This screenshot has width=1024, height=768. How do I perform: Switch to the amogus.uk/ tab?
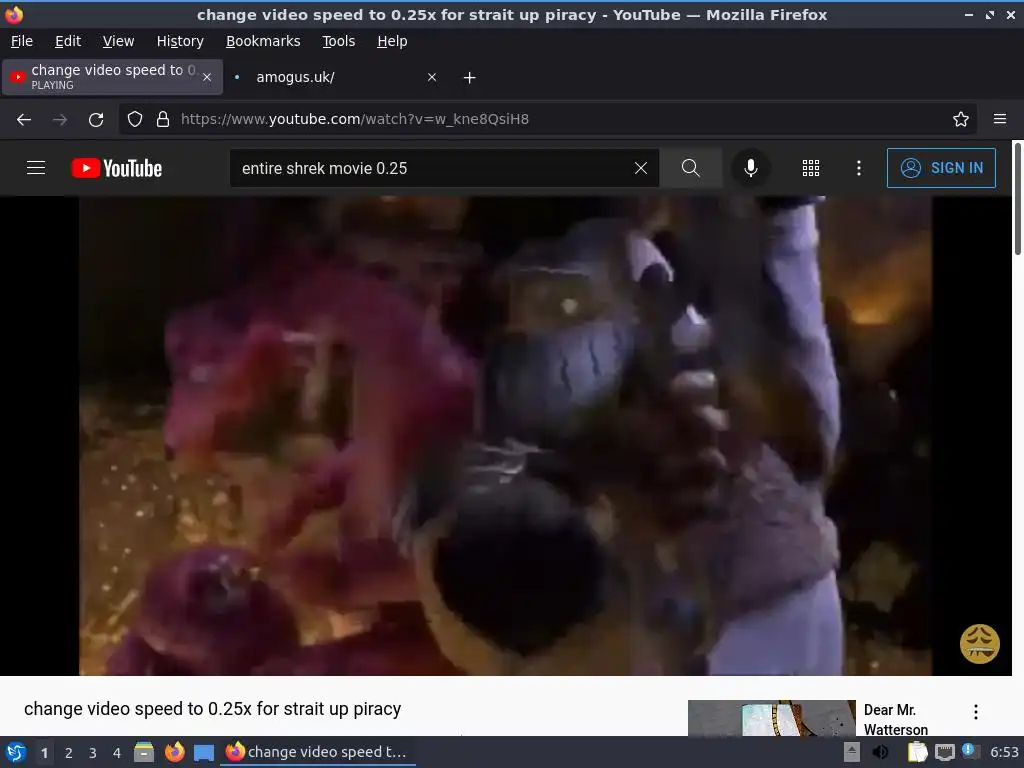click(x=334, y=77)
